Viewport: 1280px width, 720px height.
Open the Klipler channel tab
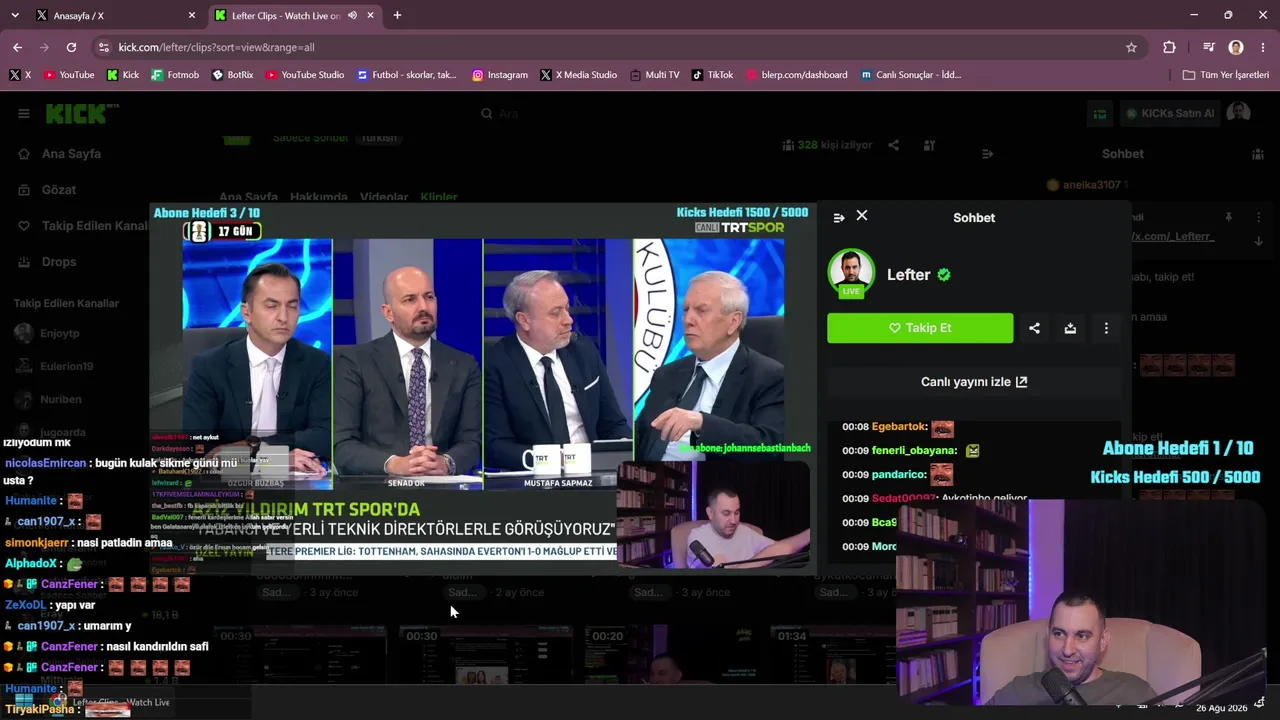coord(439,197)
